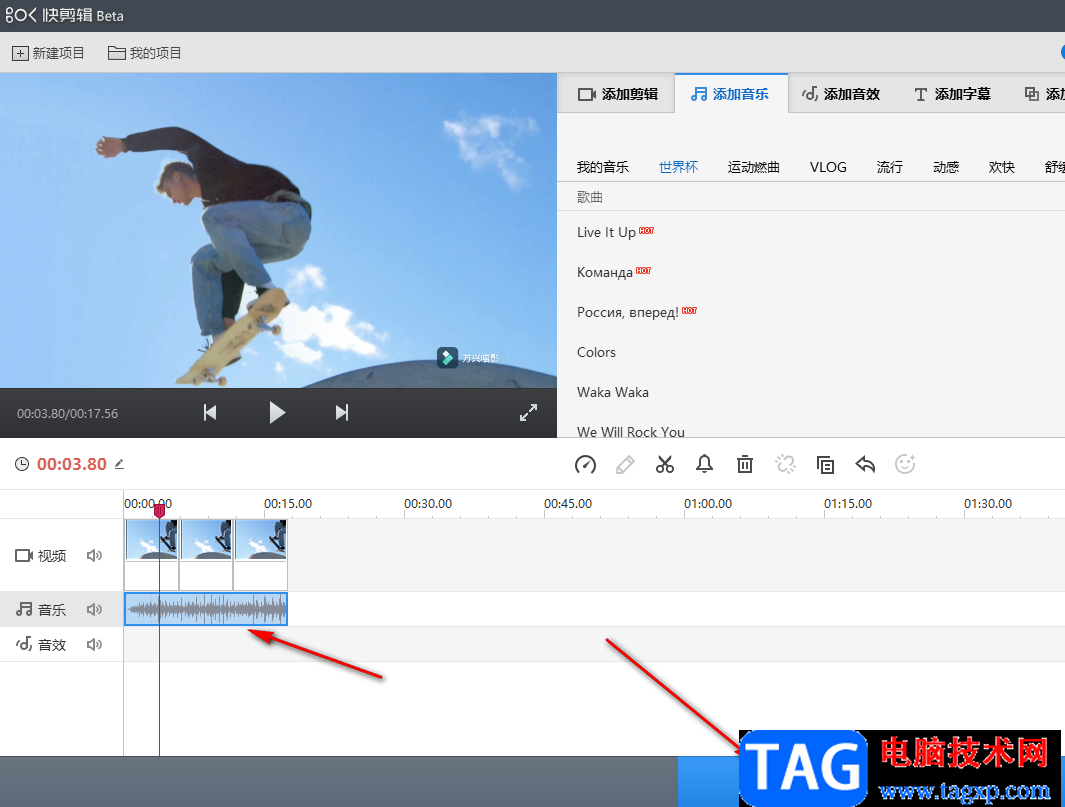Switch to Add Subtitles tab
The image size is (1065, 807).
tap(952, 94)
